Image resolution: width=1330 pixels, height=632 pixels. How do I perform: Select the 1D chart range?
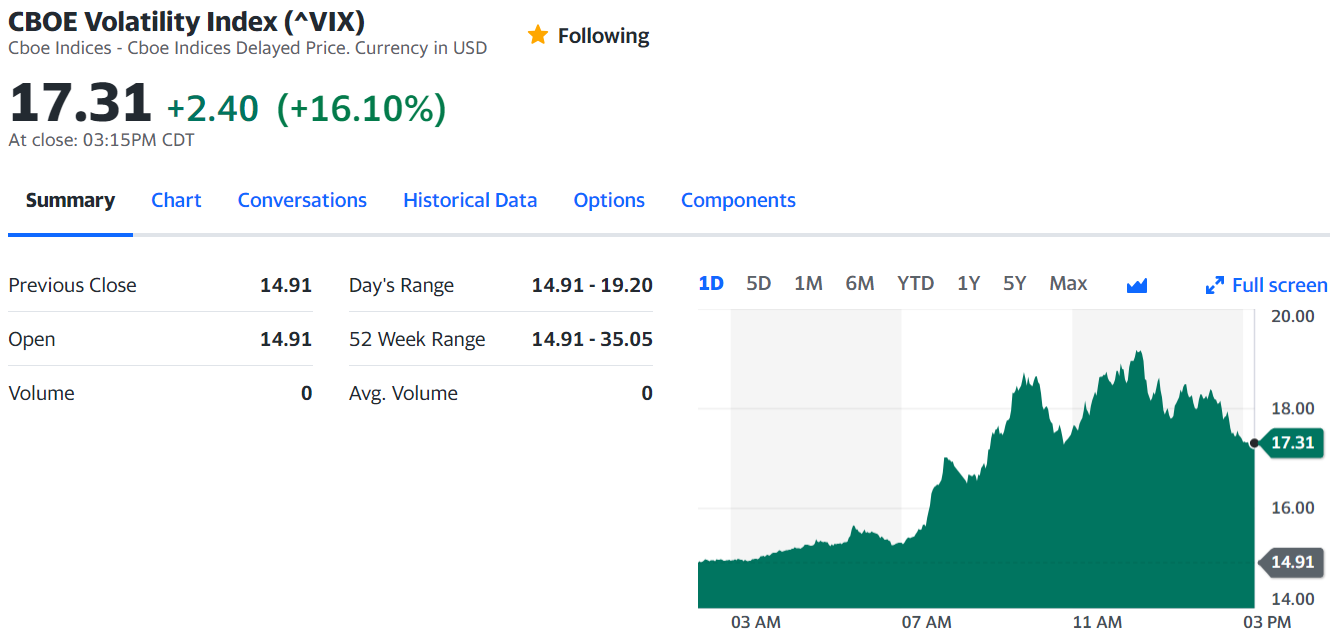(x=711, y=283)
